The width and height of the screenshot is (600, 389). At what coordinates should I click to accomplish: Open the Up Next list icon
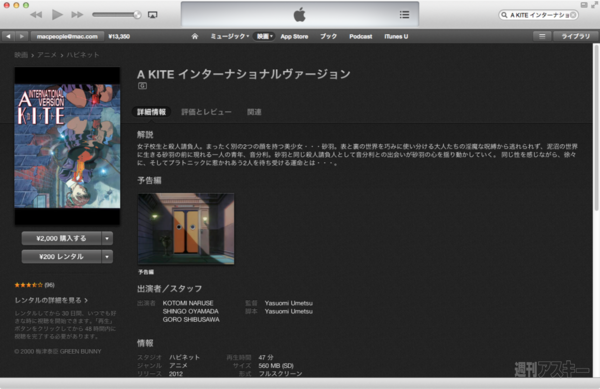(404, 15)
